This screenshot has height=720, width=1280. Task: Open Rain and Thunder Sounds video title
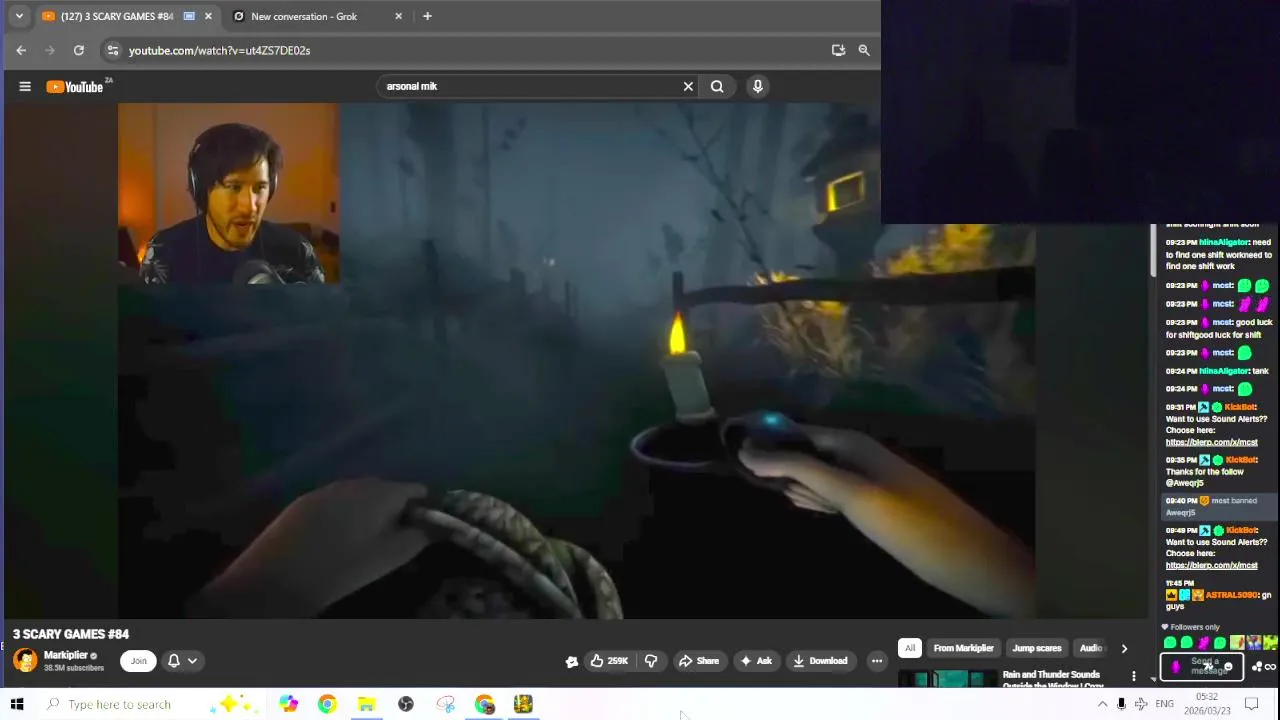(x=1053, y=680)
